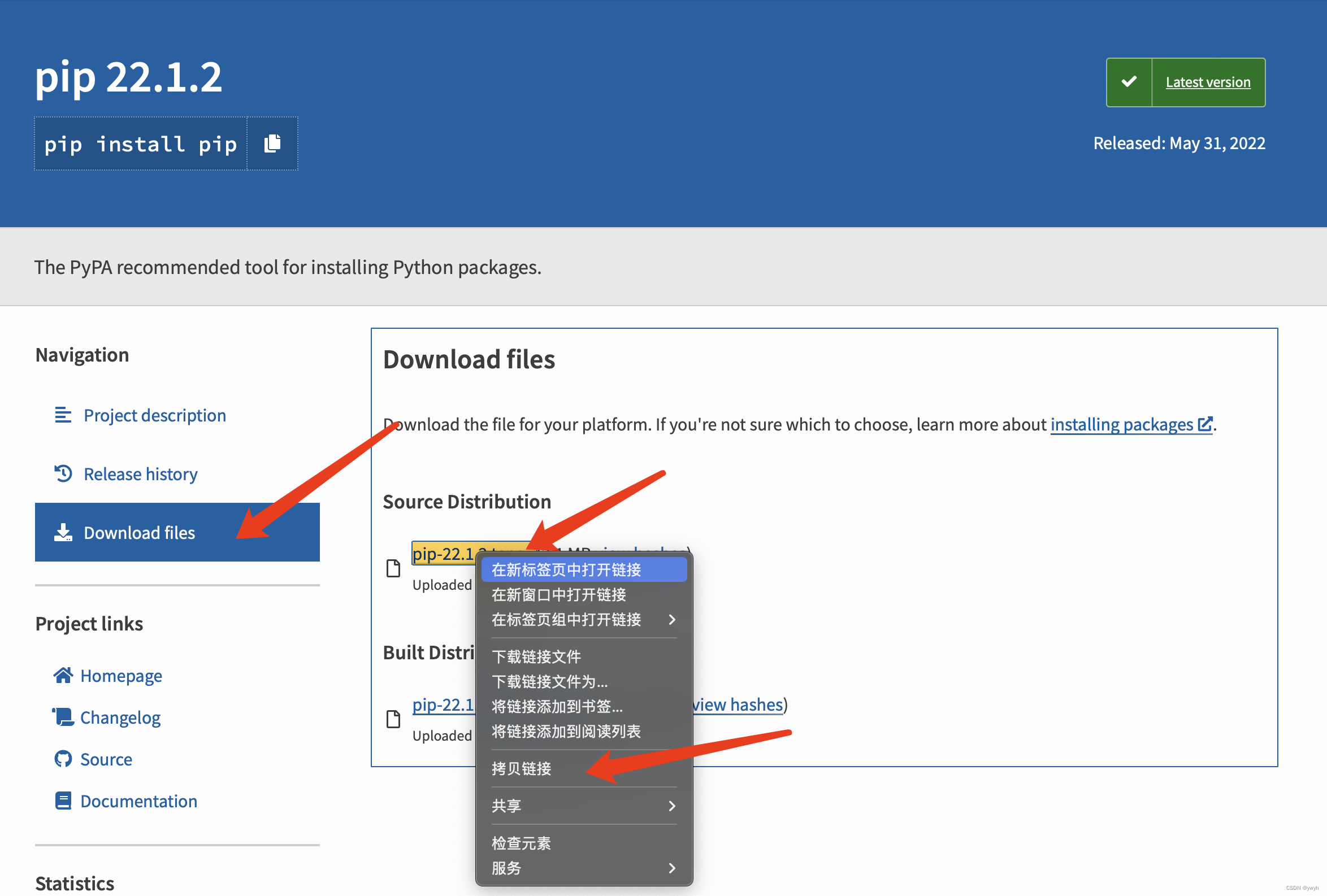Open the Download files navigation tab

[139, 533]
